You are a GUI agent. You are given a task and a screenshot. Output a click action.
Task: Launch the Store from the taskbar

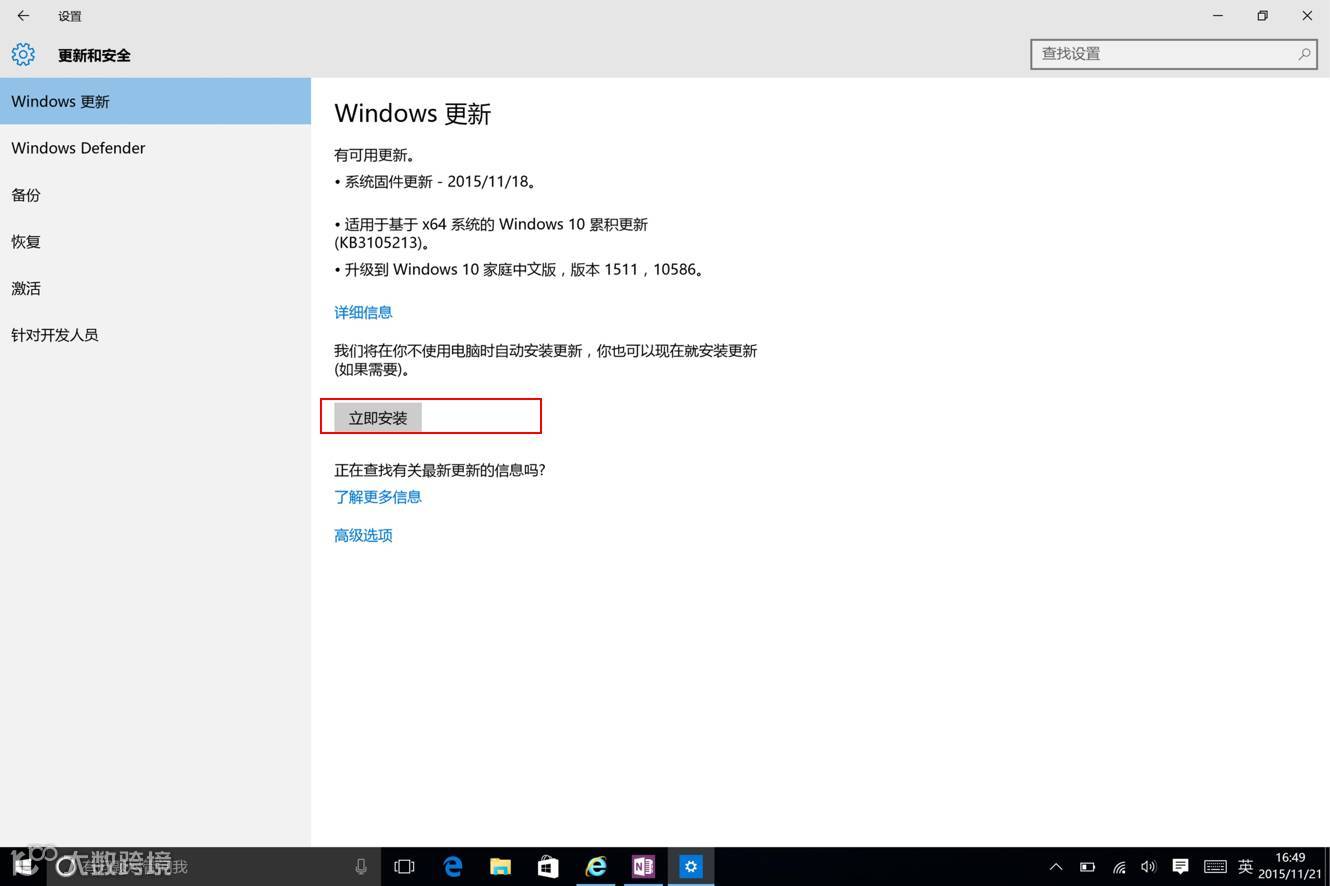[x=548, y=866]
